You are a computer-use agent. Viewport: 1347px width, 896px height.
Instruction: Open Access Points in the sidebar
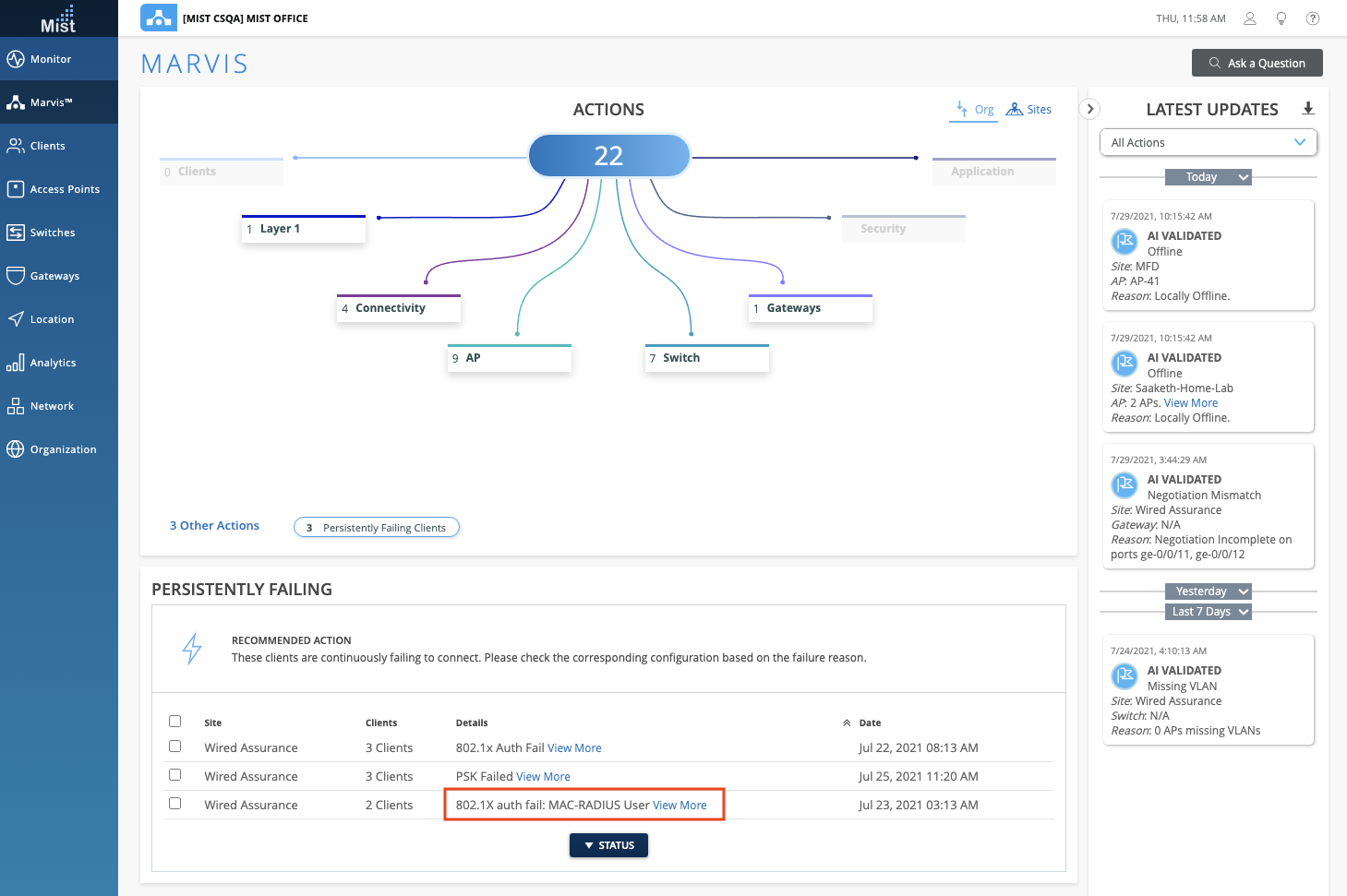(x=64, y=189)
